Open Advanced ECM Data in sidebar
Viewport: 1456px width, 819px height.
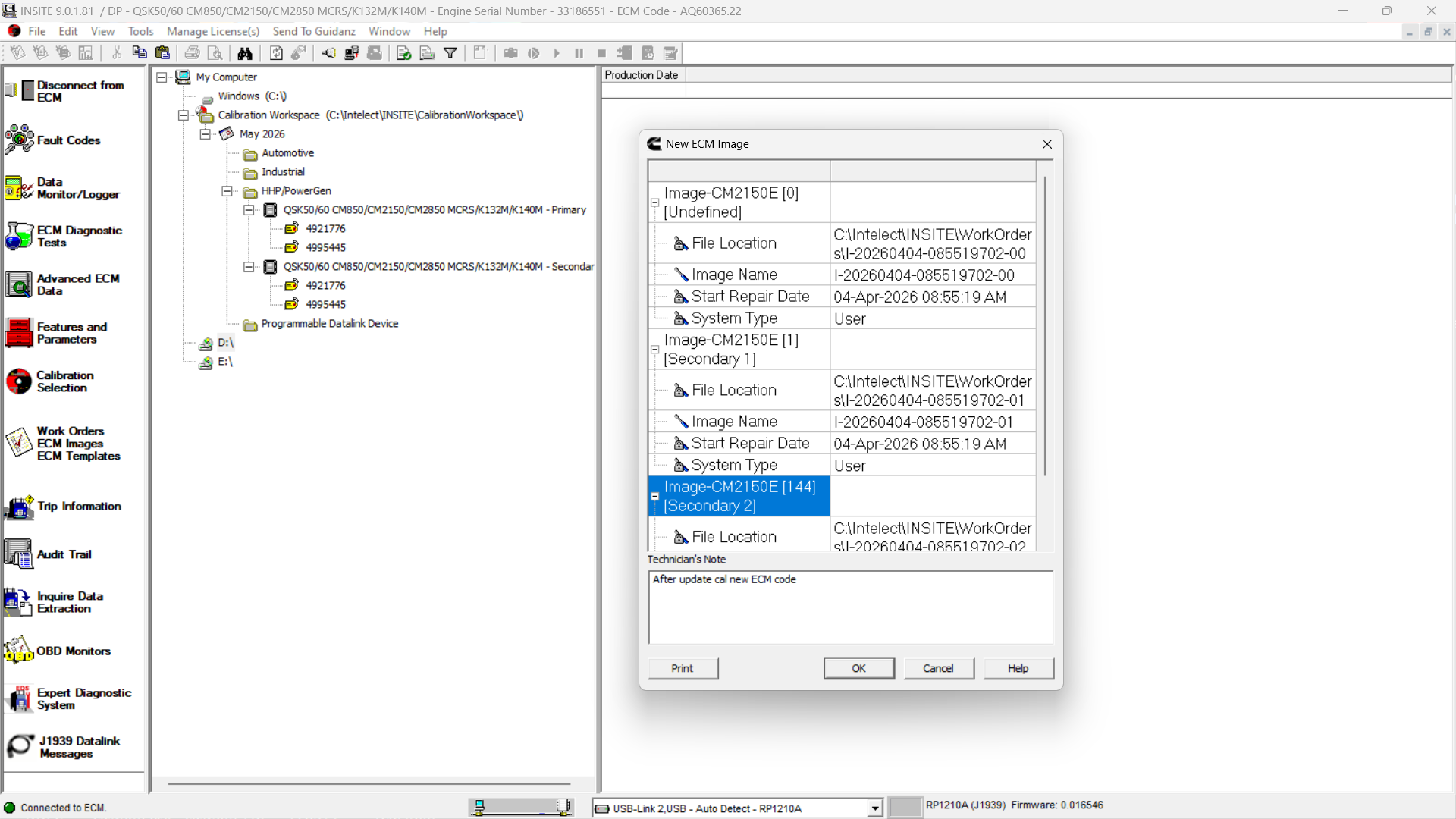pyautogui.click(x=62, y=284)
